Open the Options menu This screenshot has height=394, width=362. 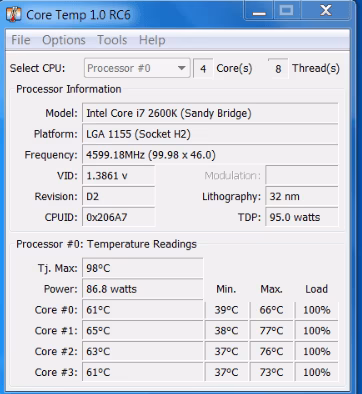64,40
